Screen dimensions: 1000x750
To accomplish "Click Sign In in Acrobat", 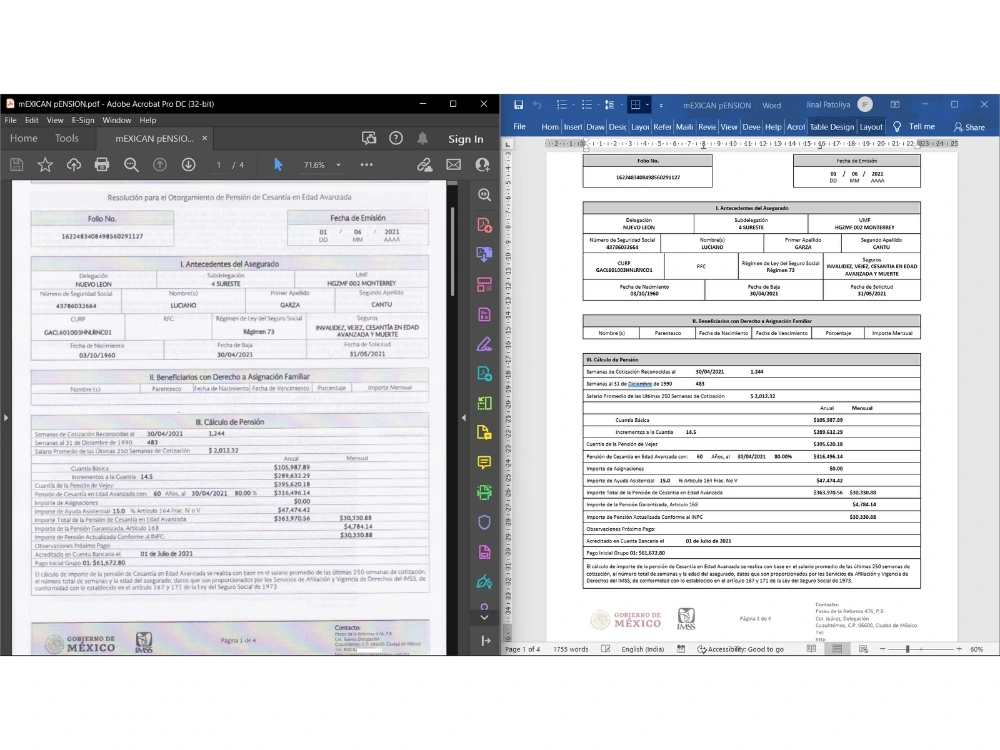I will point(466,139).
